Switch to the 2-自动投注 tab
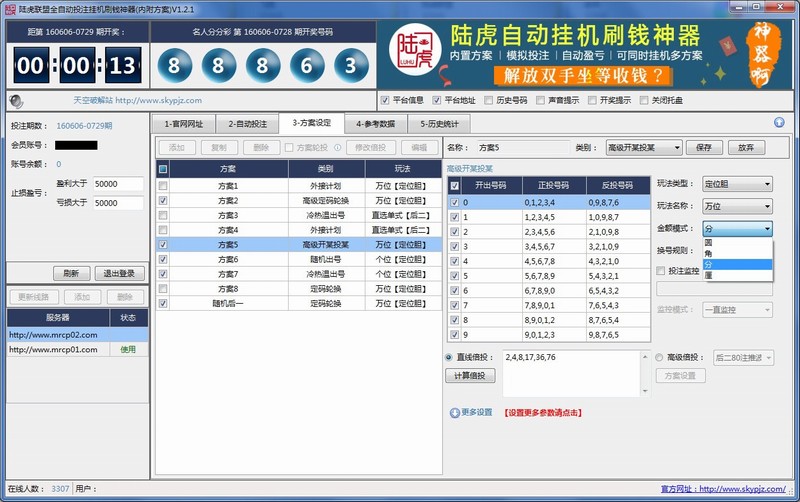Image resolution: width=800 pixels, height=502 pixels. pos(246,124)
